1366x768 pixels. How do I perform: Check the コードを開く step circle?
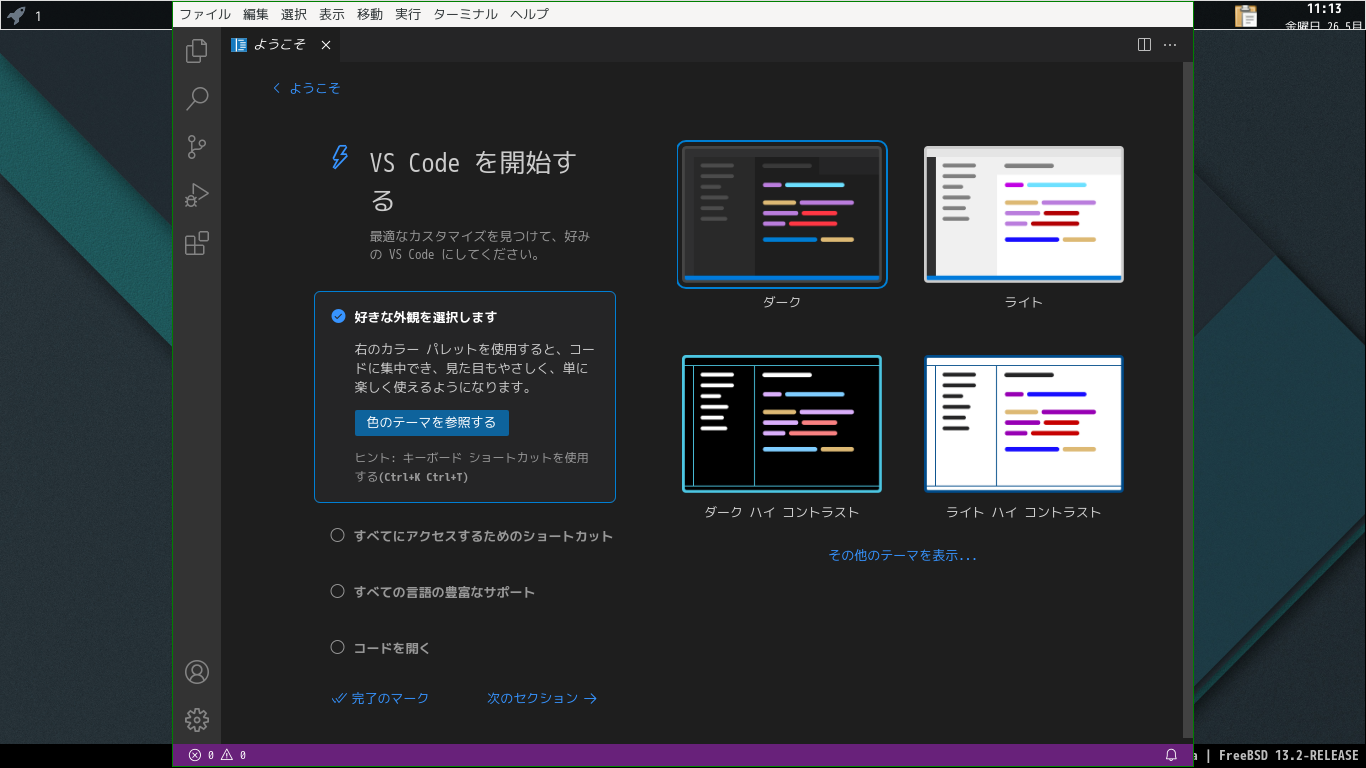point(338,647)
